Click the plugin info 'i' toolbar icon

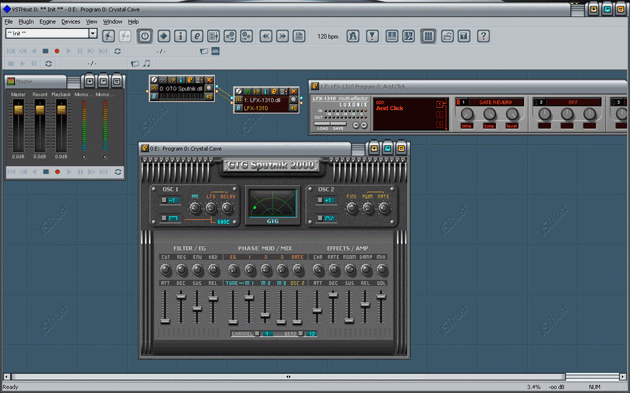point(180,36)
